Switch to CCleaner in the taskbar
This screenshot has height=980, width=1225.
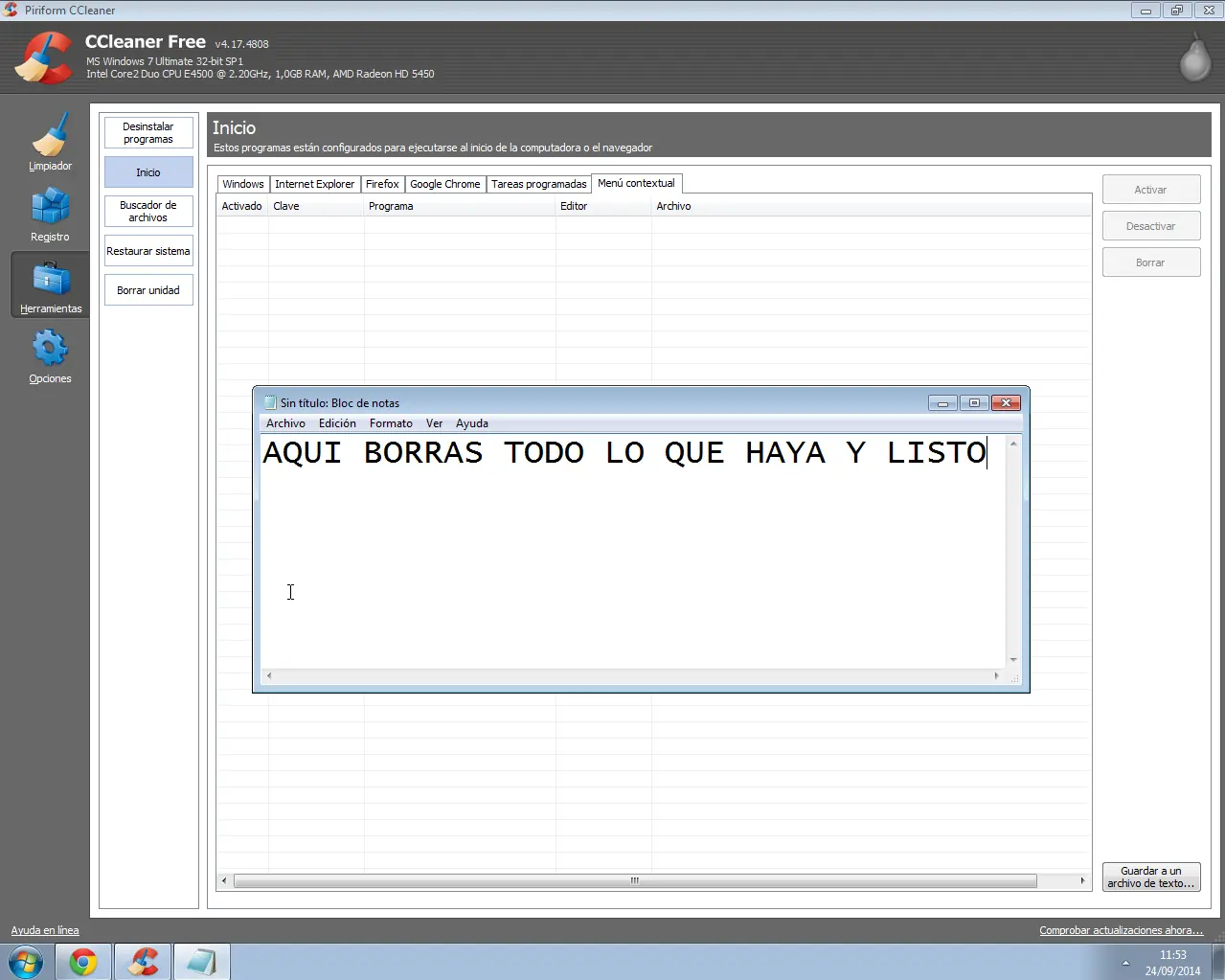(x=143, y=962)
